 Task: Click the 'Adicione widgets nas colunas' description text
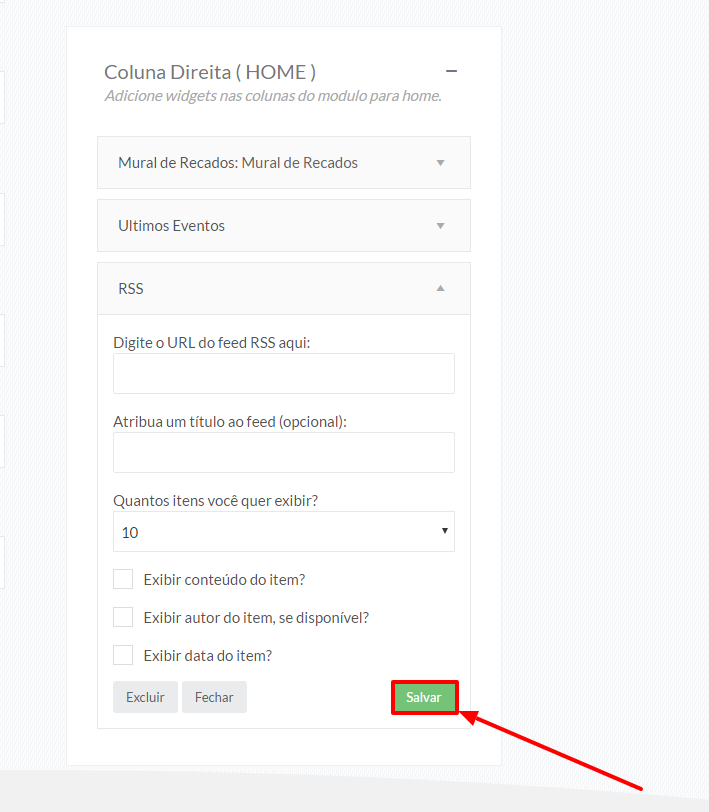click(x=273, y=96)
